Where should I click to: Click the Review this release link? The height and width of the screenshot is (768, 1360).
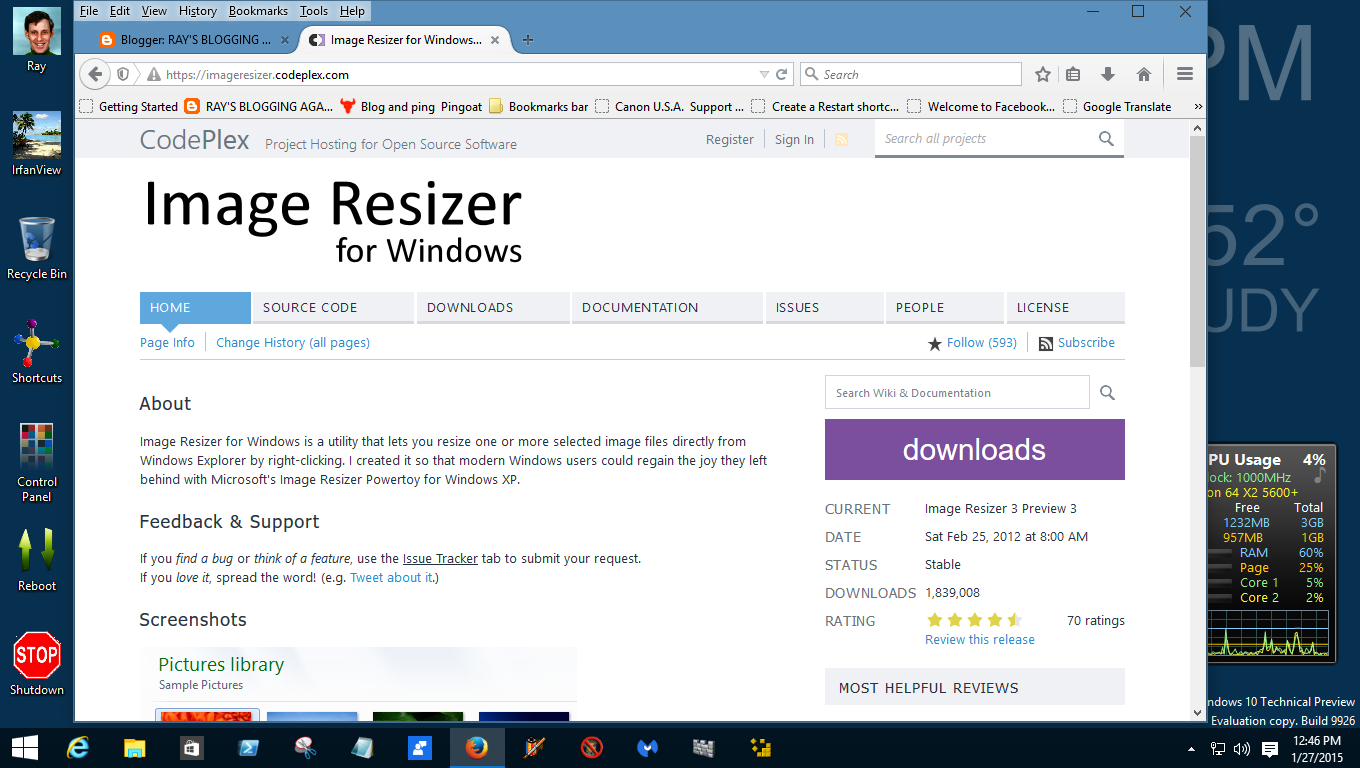[x=980, y=639]
